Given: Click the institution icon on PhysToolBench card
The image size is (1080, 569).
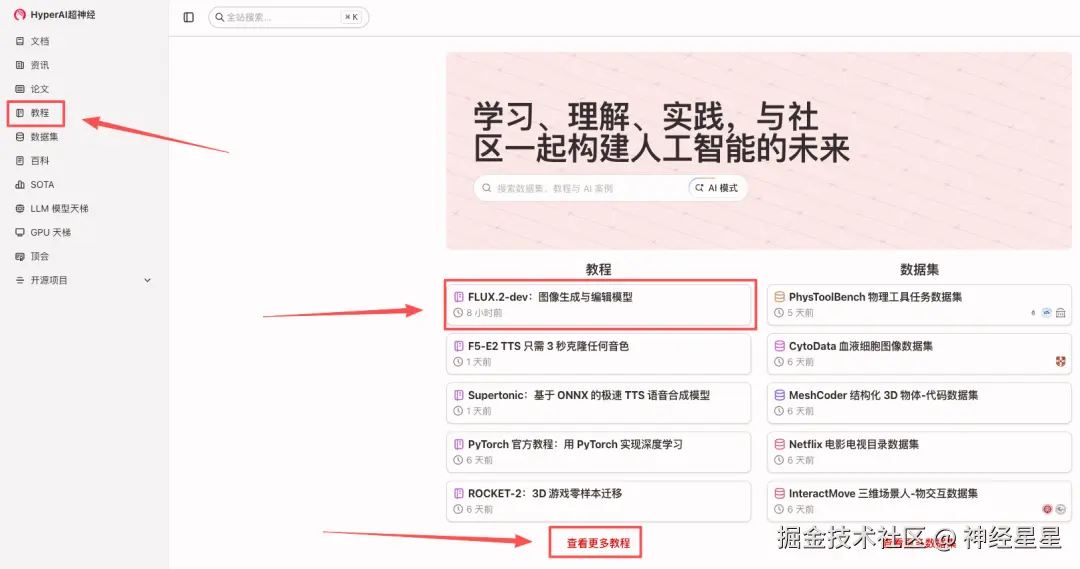Looking at the screenshot, I should point(1061,313).
